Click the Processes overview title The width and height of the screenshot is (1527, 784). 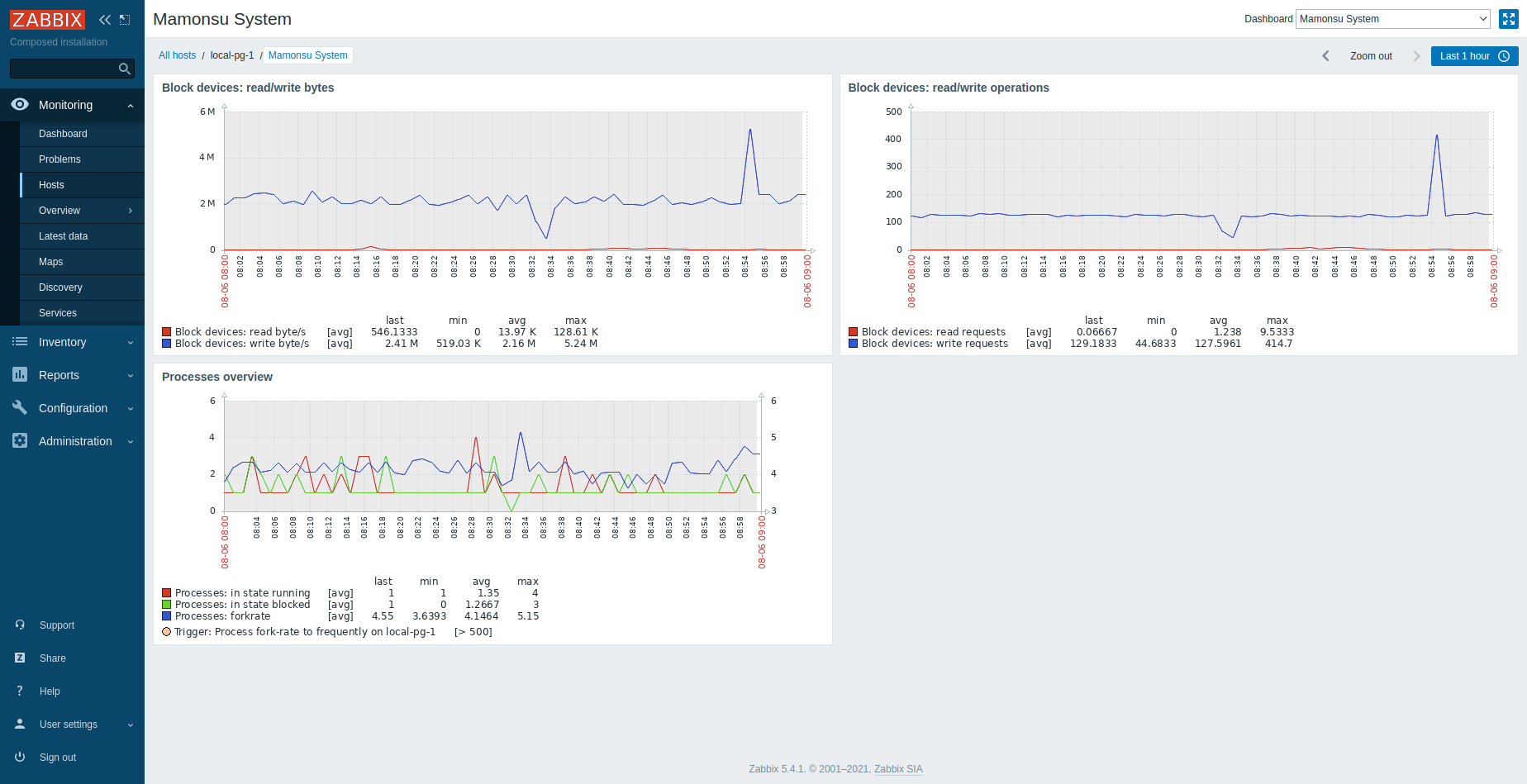tap(217, 377)
